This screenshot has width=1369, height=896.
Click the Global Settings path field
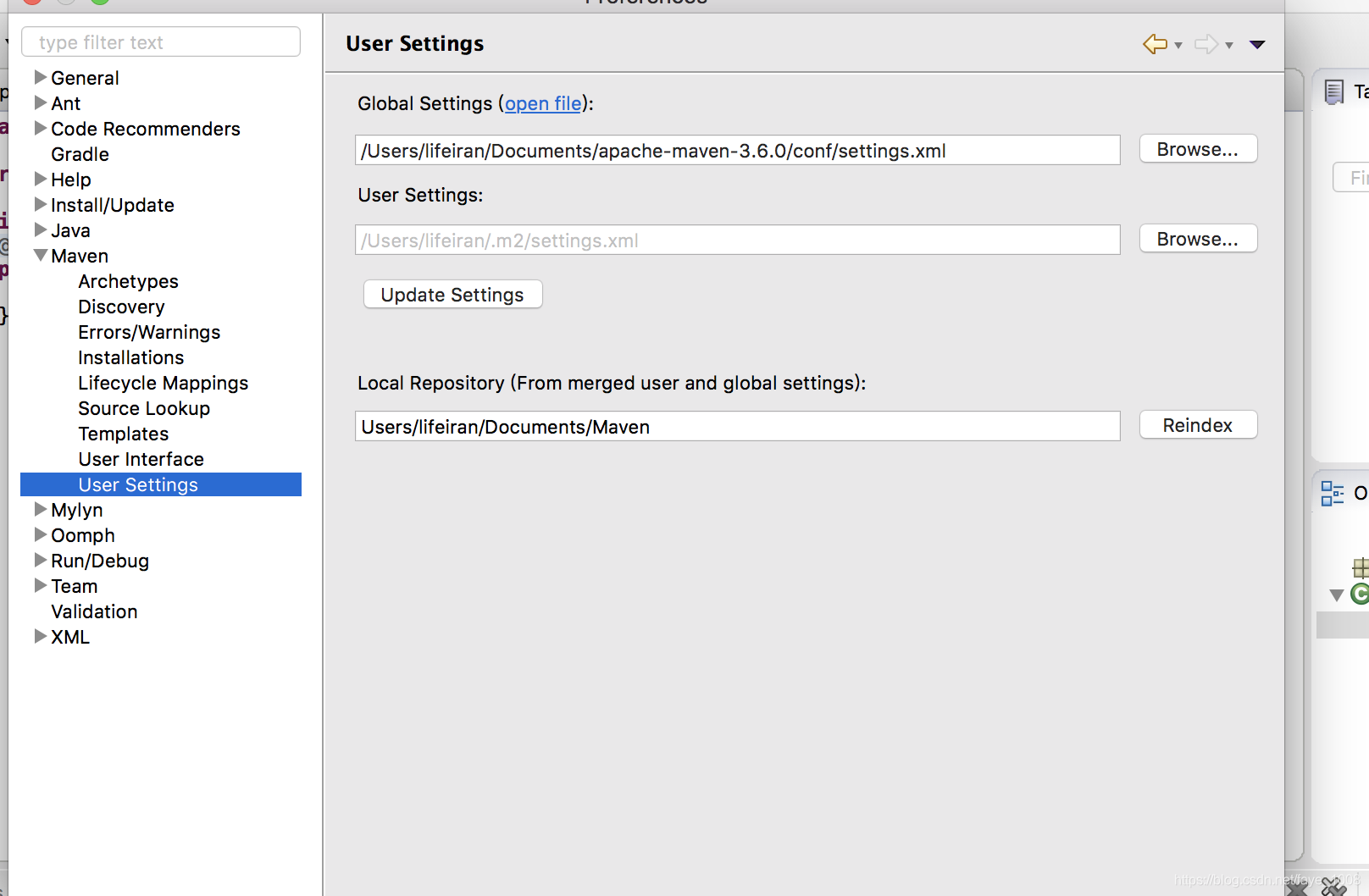pos(737,151)
